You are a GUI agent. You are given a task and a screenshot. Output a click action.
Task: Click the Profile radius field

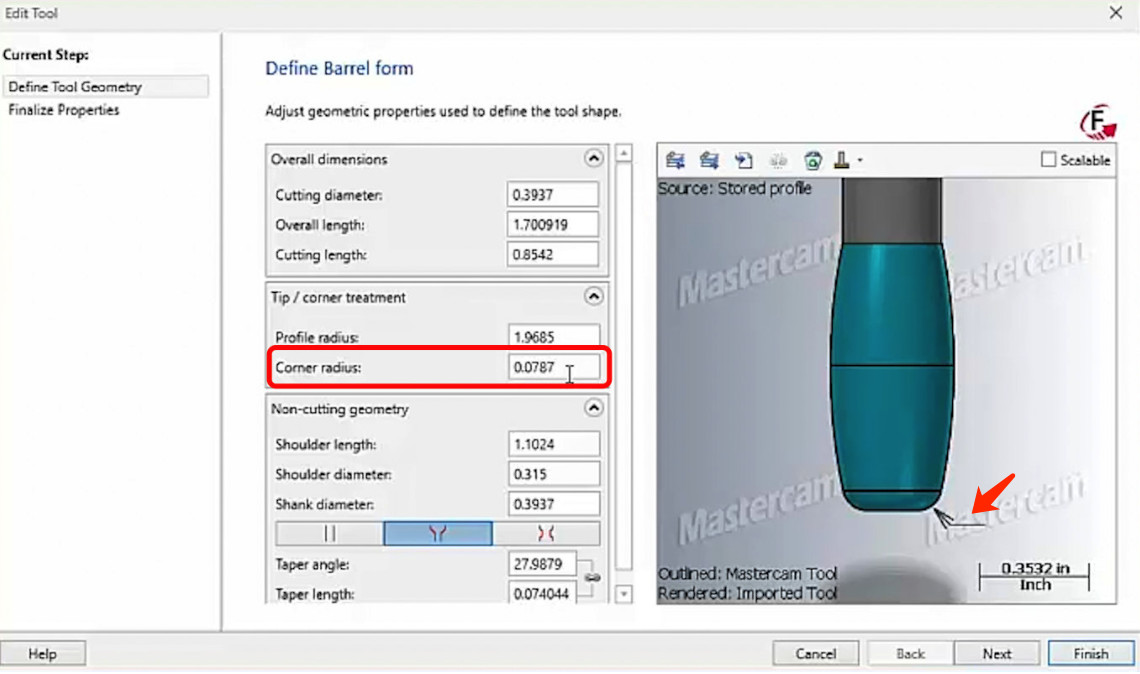point(554,337)
